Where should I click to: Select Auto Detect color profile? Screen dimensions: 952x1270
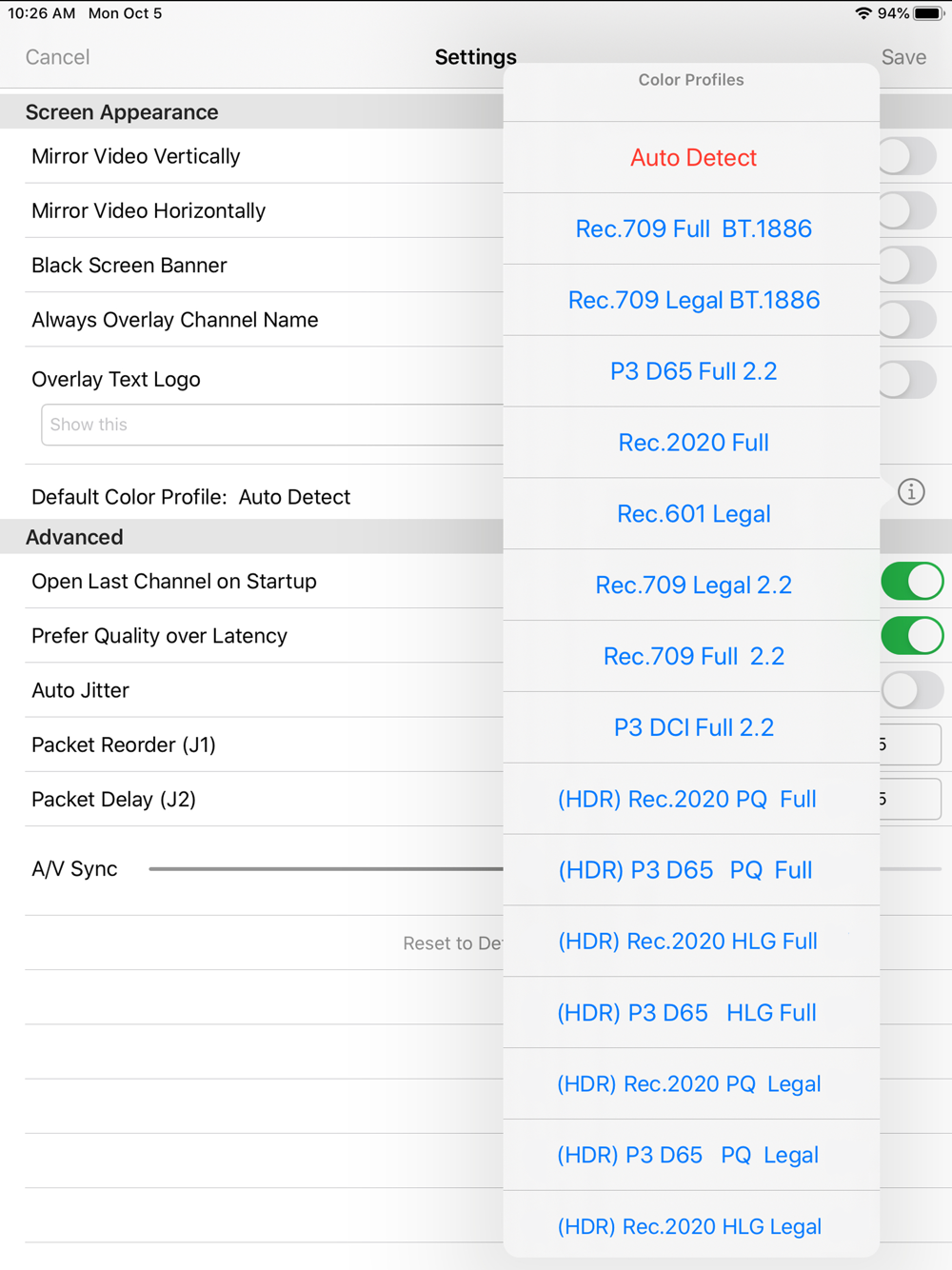[x=692, y=157]
